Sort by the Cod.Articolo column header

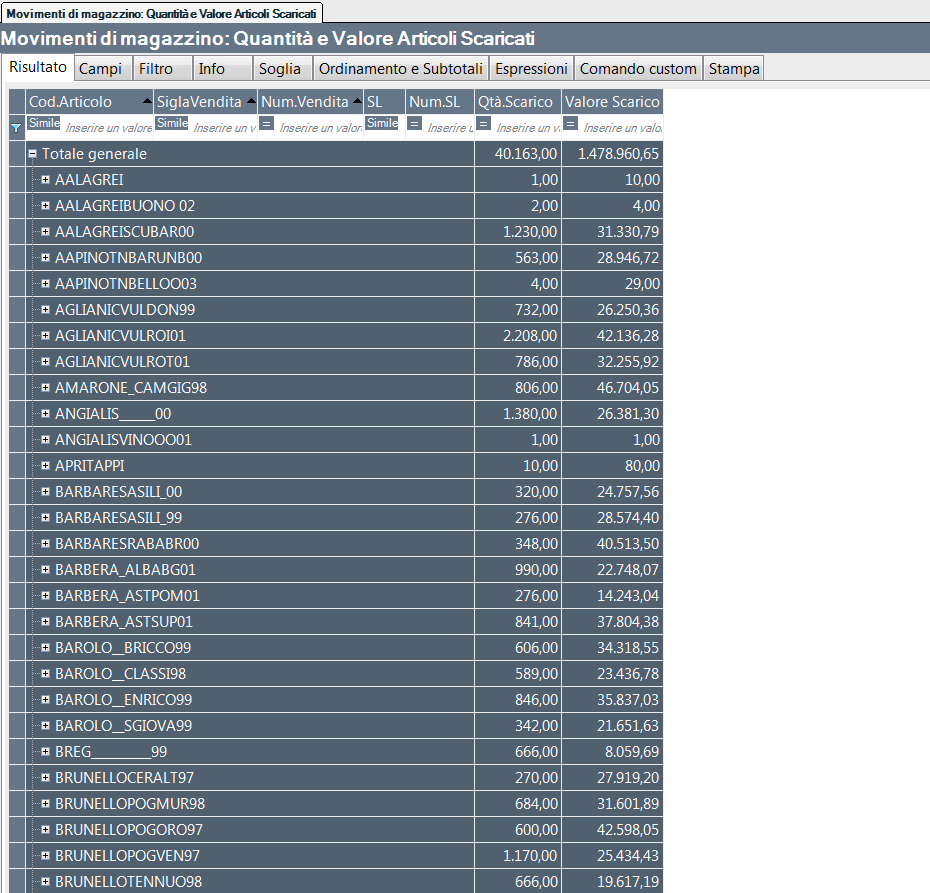point(80,102)
